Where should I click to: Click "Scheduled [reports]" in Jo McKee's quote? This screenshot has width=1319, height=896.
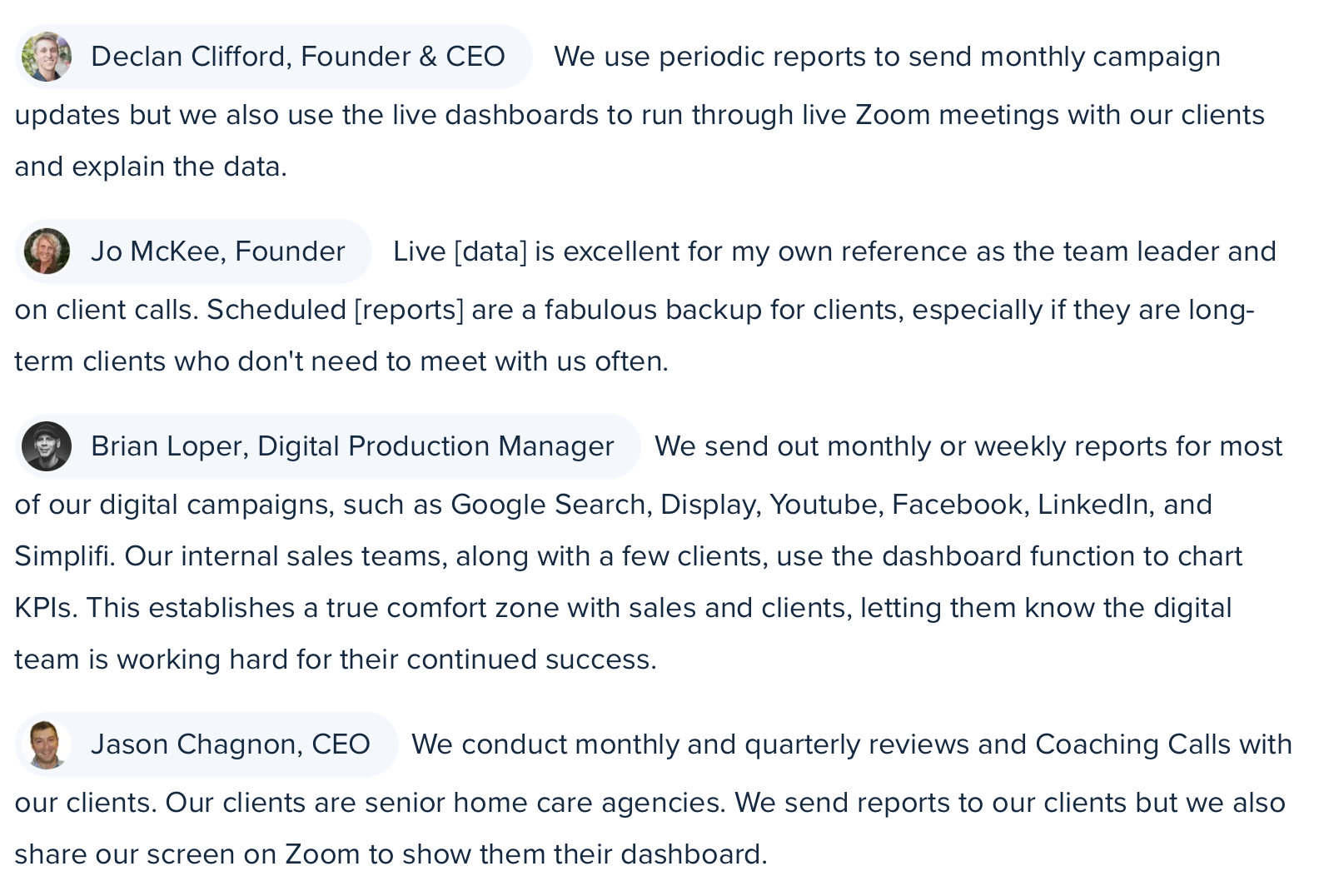coord(335,310)
